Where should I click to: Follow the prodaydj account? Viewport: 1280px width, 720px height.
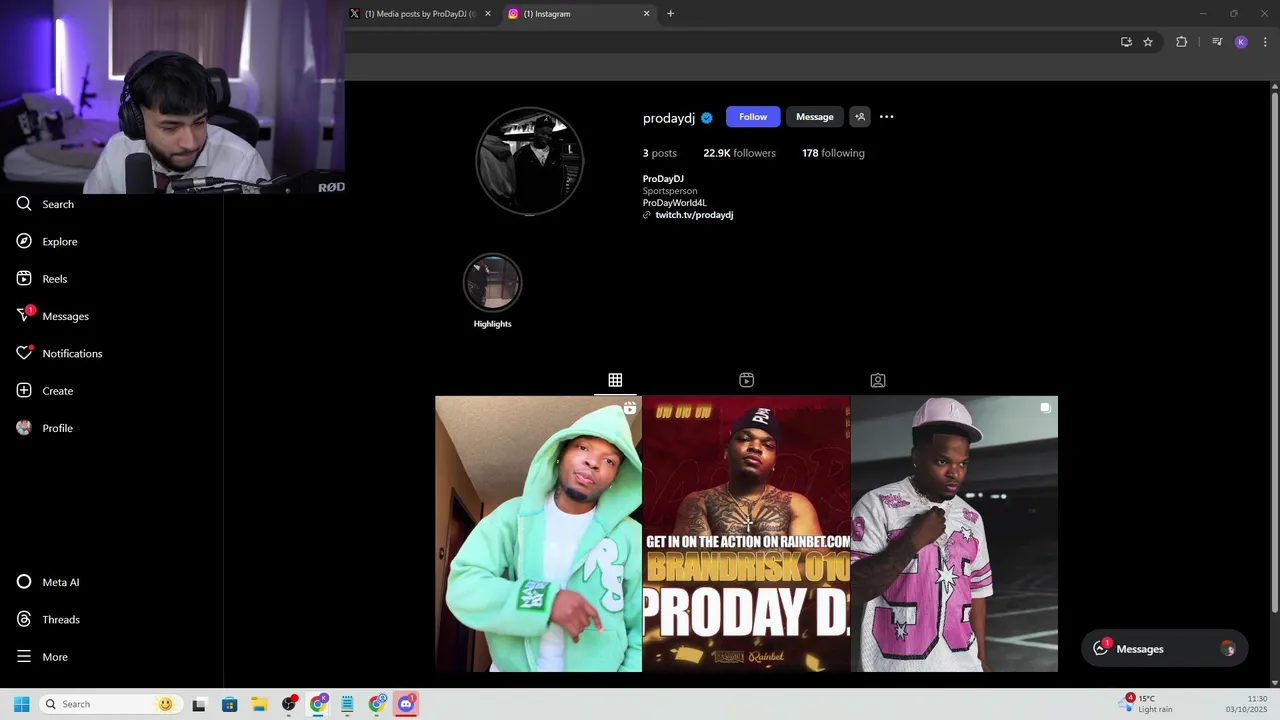[753, 117]
